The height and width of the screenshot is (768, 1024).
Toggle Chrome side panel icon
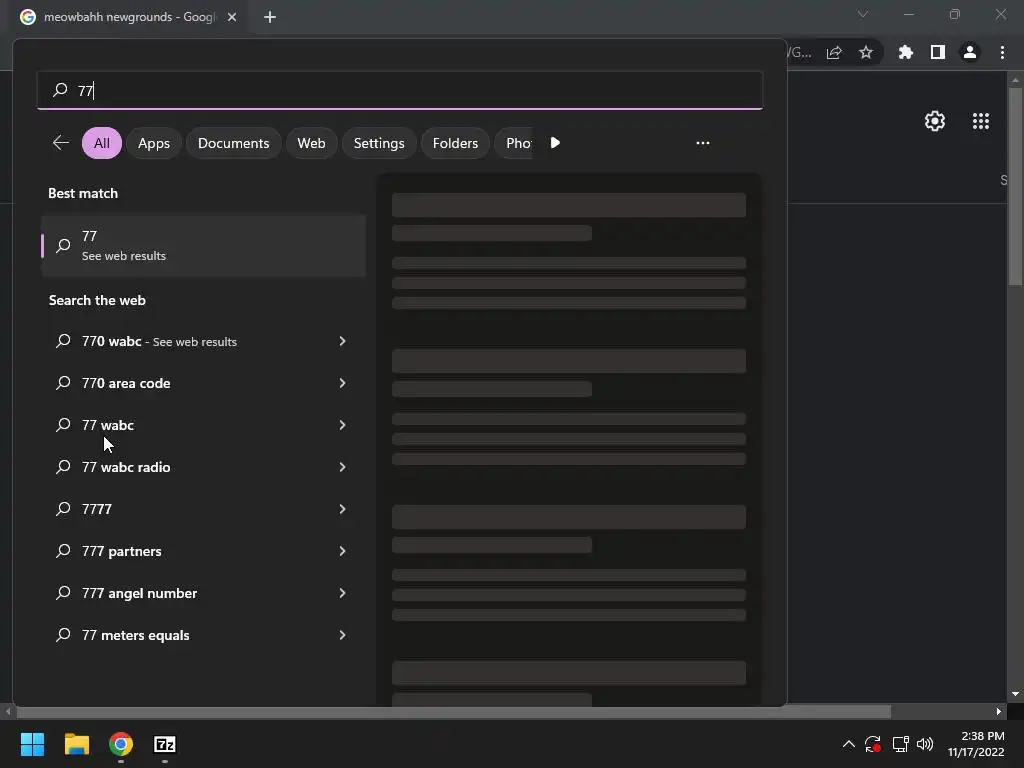tap(937, 52)
